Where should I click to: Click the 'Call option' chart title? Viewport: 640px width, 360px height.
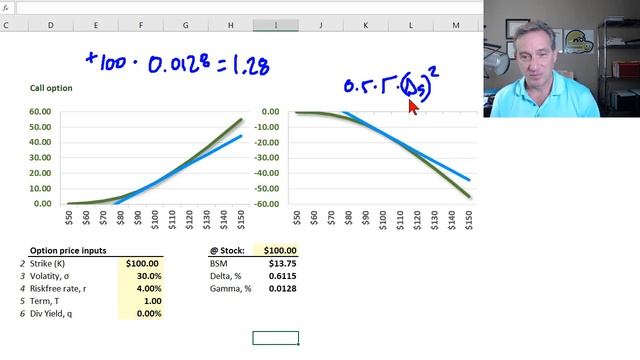pyautogui.click(x=51, y=88)
